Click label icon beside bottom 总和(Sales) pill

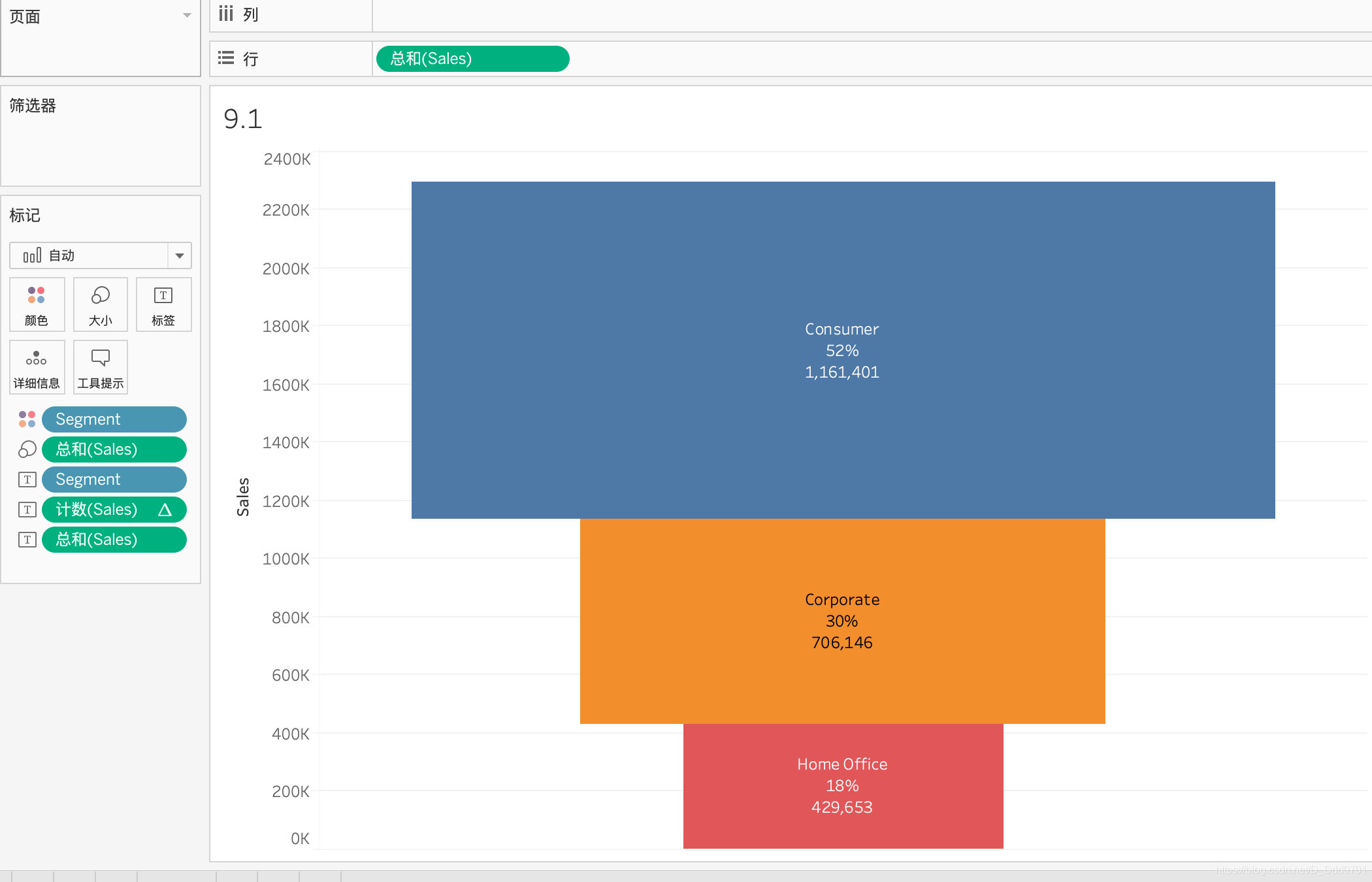pos(27,540)
